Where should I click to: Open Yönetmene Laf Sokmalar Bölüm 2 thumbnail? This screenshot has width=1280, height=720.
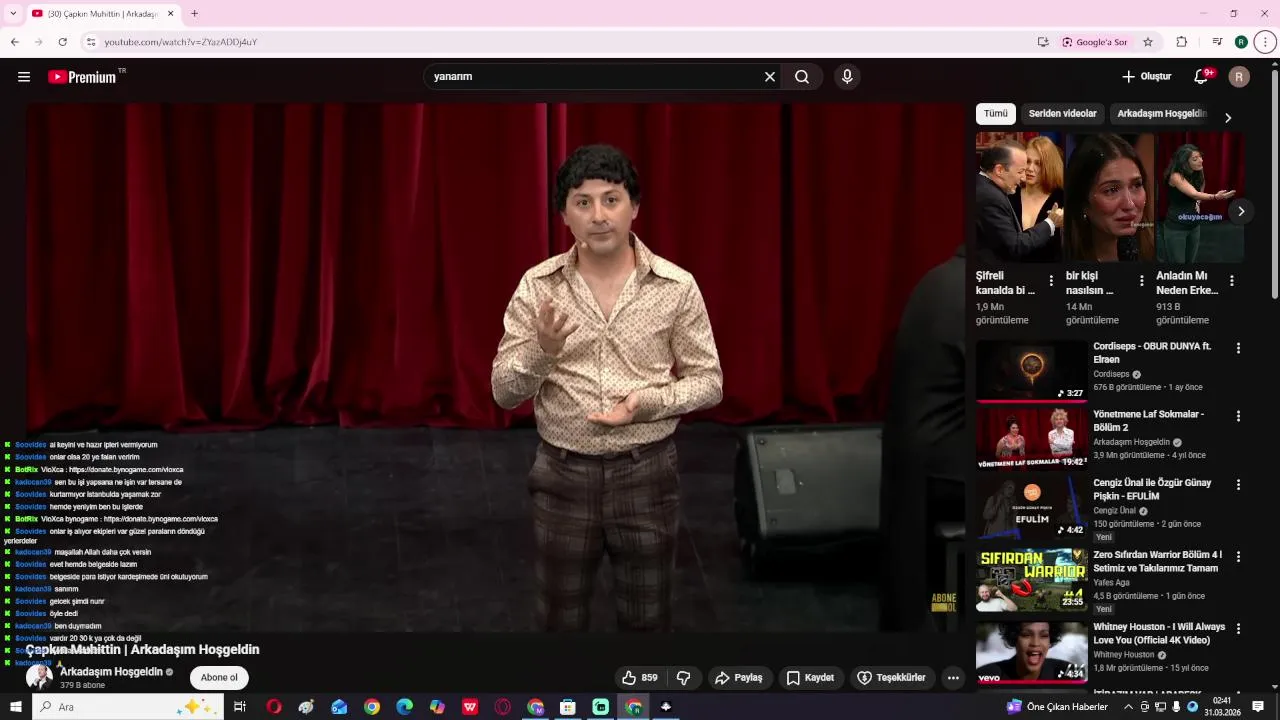(1032, 439)
